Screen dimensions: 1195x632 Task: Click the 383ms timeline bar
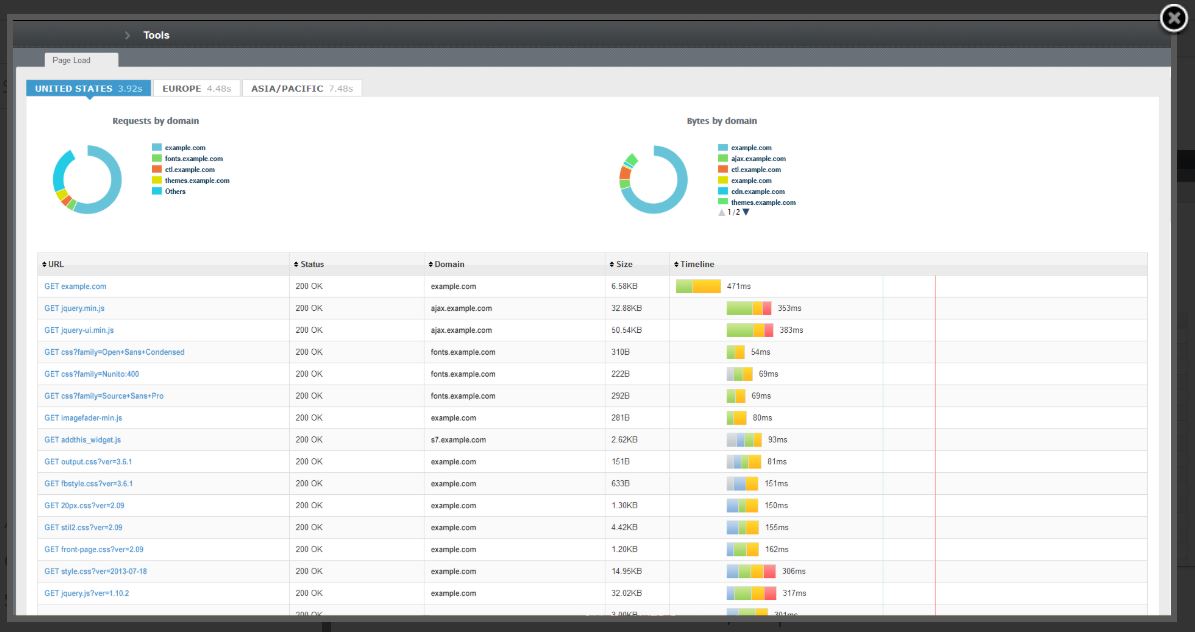(750, 330)
